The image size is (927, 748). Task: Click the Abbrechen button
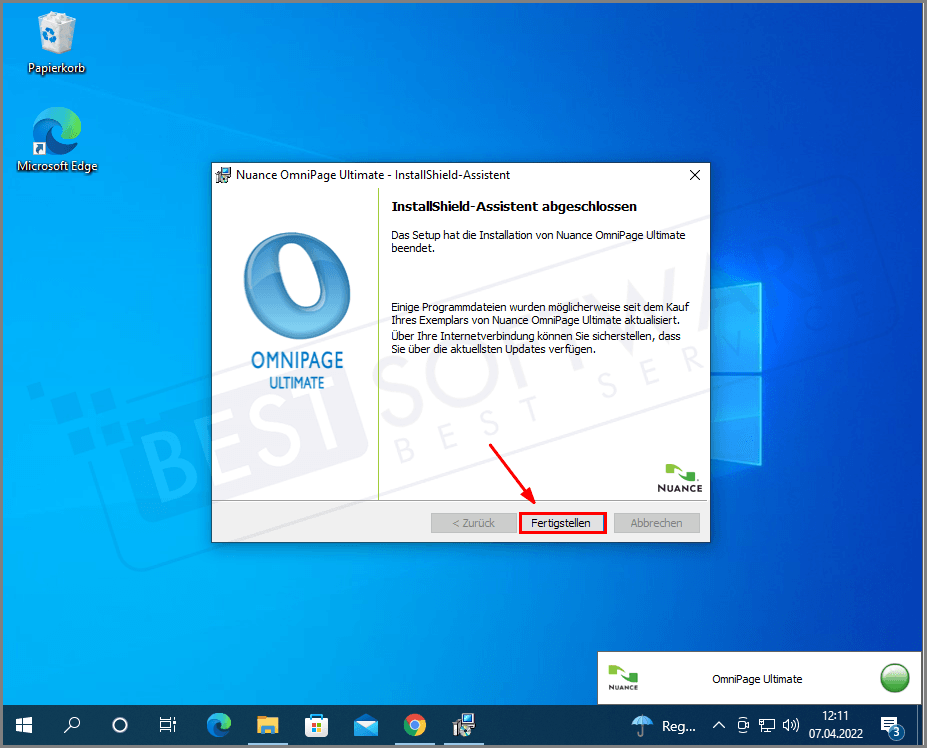pos(656,522)
